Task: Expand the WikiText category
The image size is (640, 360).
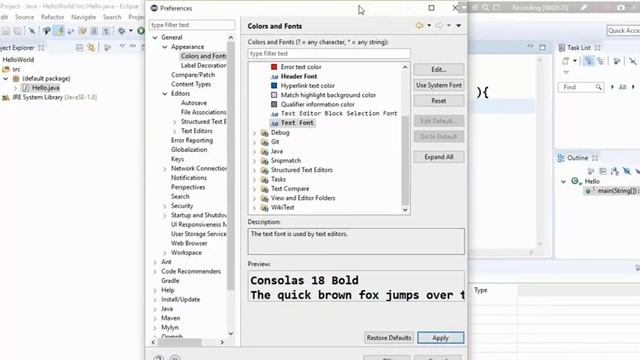Action: [254, 208]
